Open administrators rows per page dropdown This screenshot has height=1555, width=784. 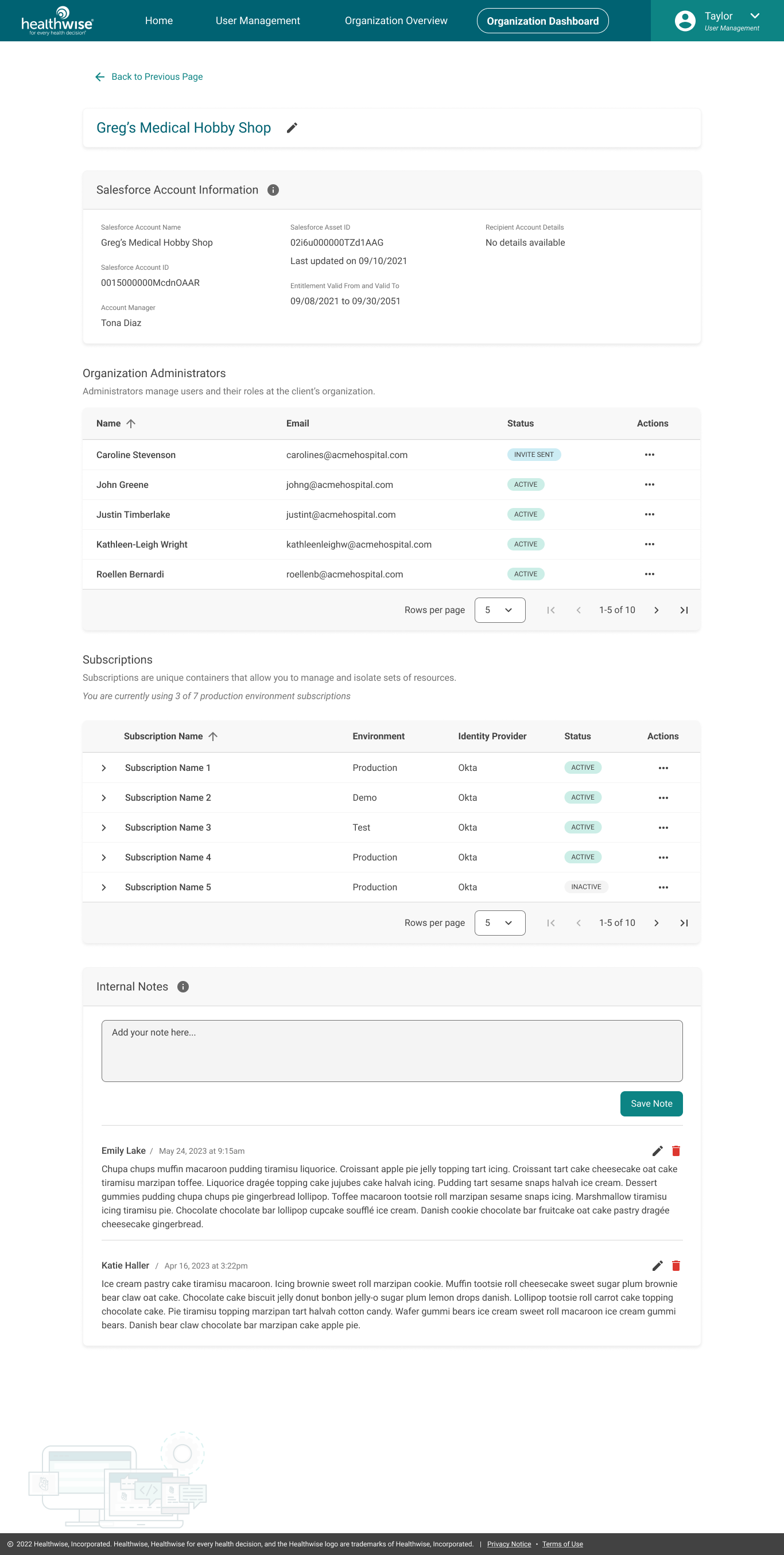[x=500, y=610]
